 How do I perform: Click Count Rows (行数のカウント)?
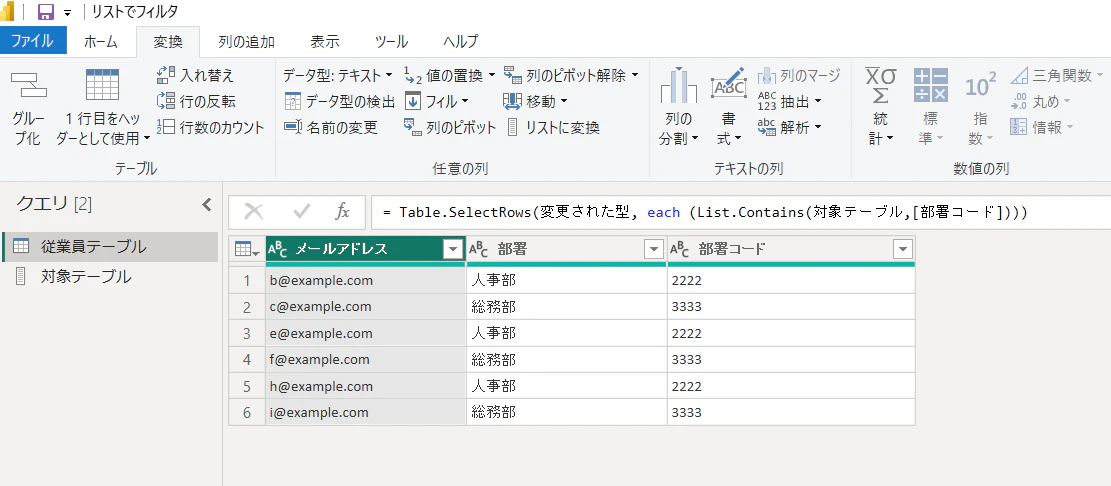click(x=210, y=128)
